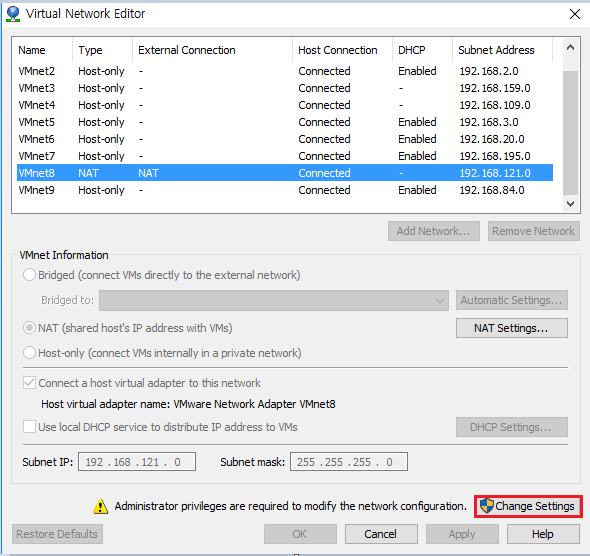Click the yellow warning triangle icon
The width and height of the screenshot is (590, 556).
100,506
